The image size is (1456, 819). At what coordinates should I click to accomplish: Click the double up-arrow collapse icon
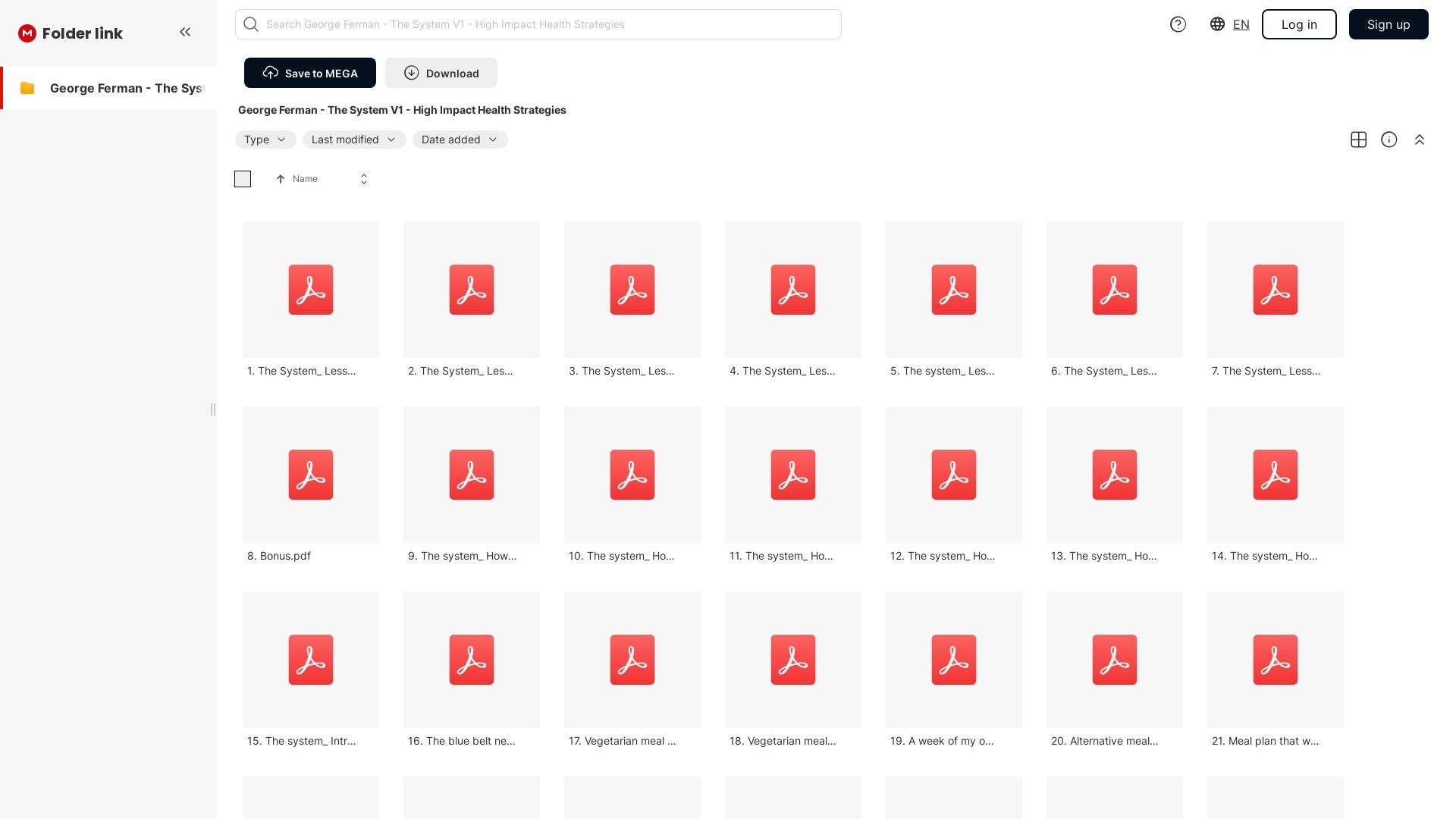[1419, 140]
